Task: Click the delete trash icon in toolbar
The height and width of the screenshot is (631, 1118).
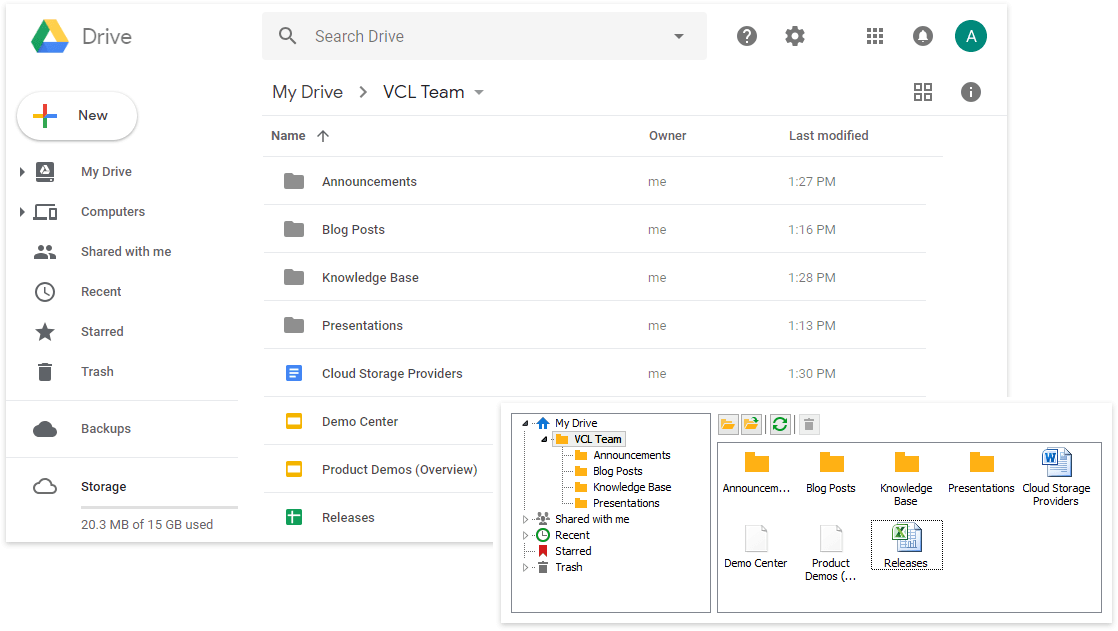Action: point(809,425)
